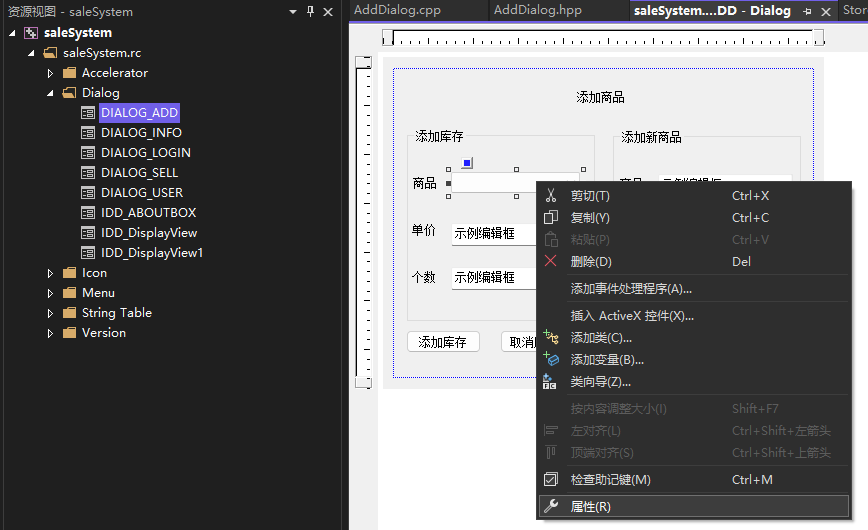Select the DIALOG_SELL tree item
This screenshot has width=868, height=530.
point(140,173)
